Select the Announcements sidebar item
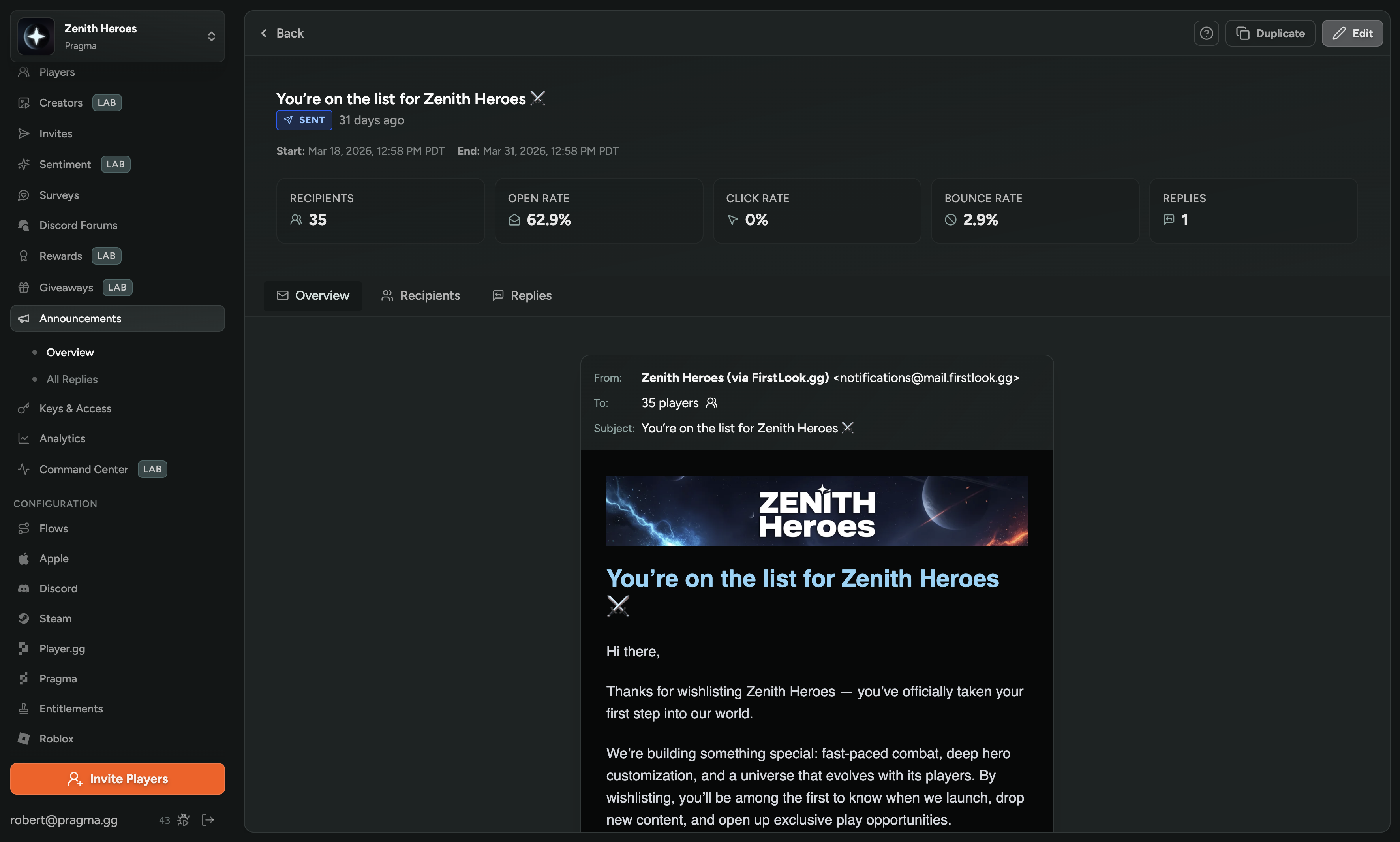Screen dimensions: 1400x842 click(x=117, y=318)
